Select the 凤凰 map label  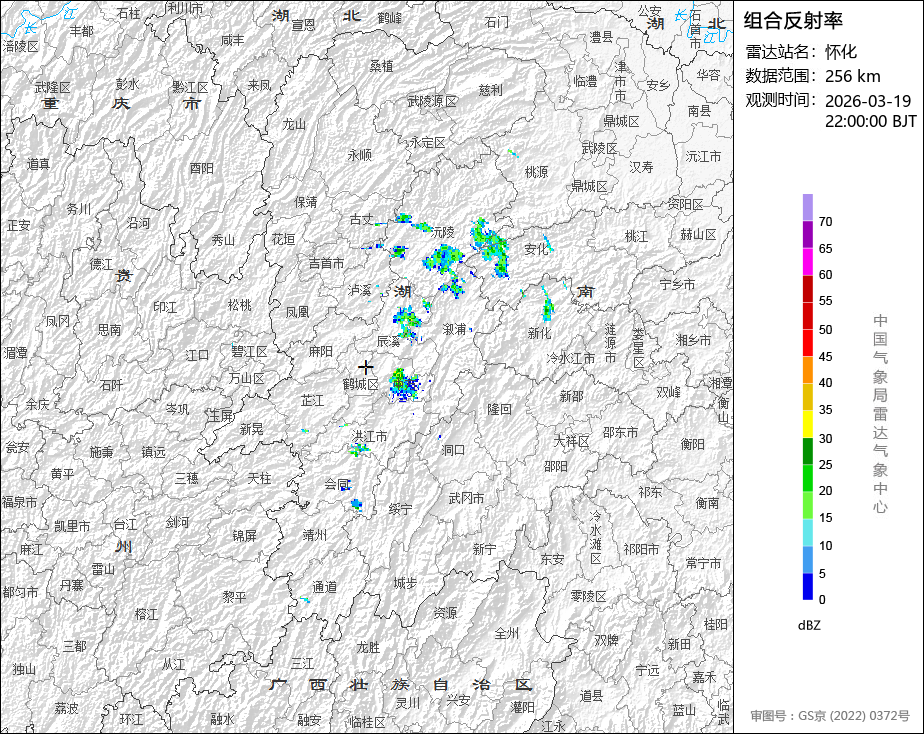pyautogui.click(x=298, y=312)
